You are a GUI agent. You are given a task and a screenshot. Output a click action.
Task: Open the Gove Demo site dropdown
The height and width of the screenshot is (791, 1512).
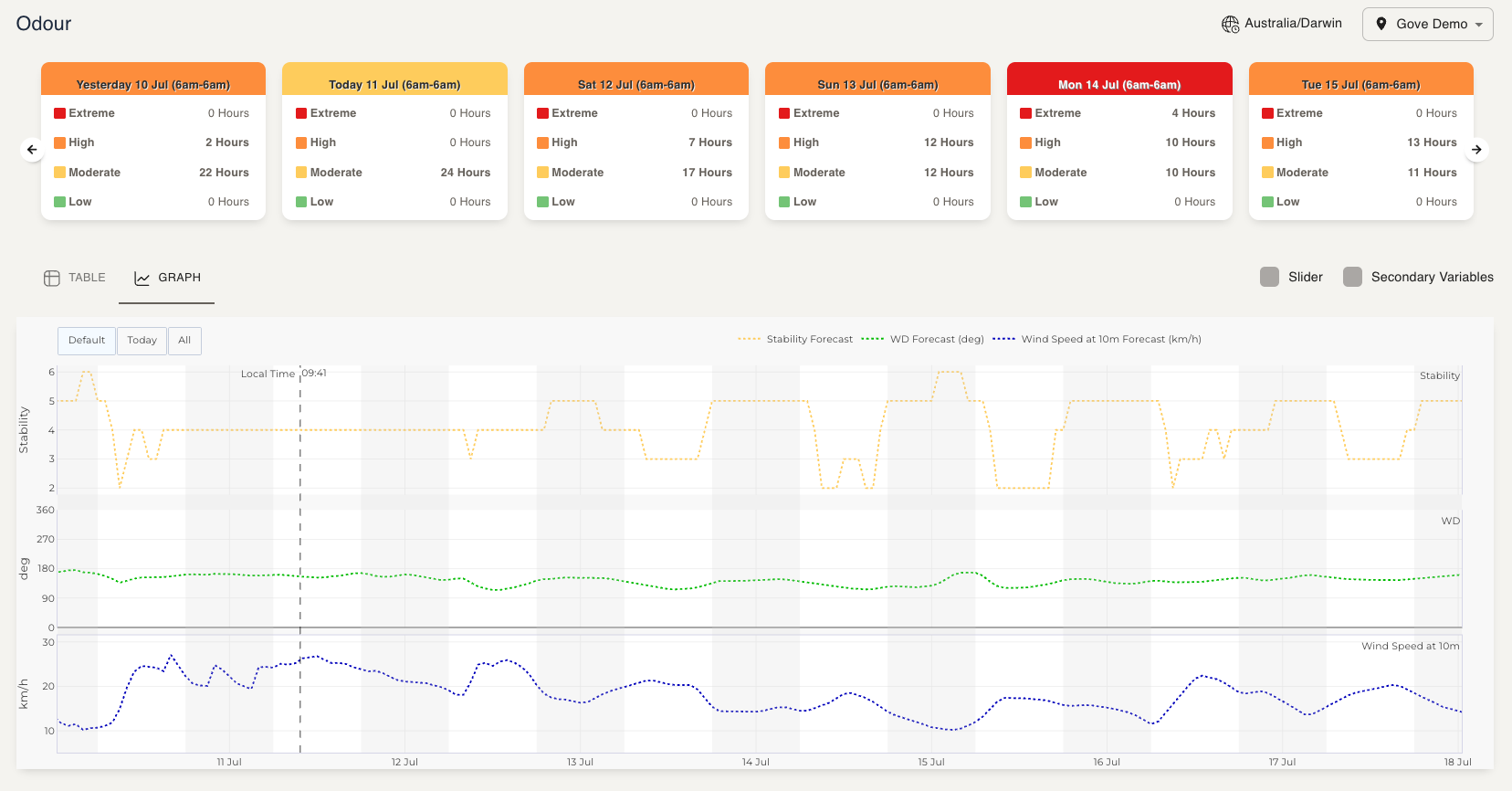click(1427, 24)
